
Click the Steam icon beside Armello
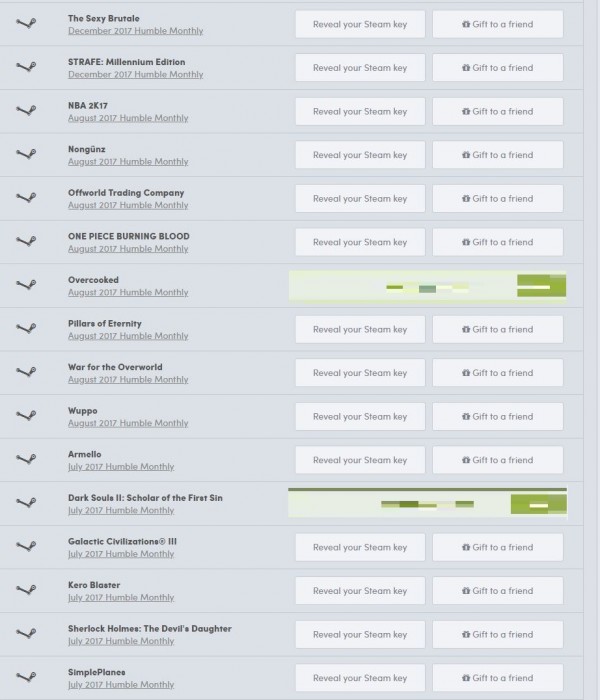click(26, 459)
